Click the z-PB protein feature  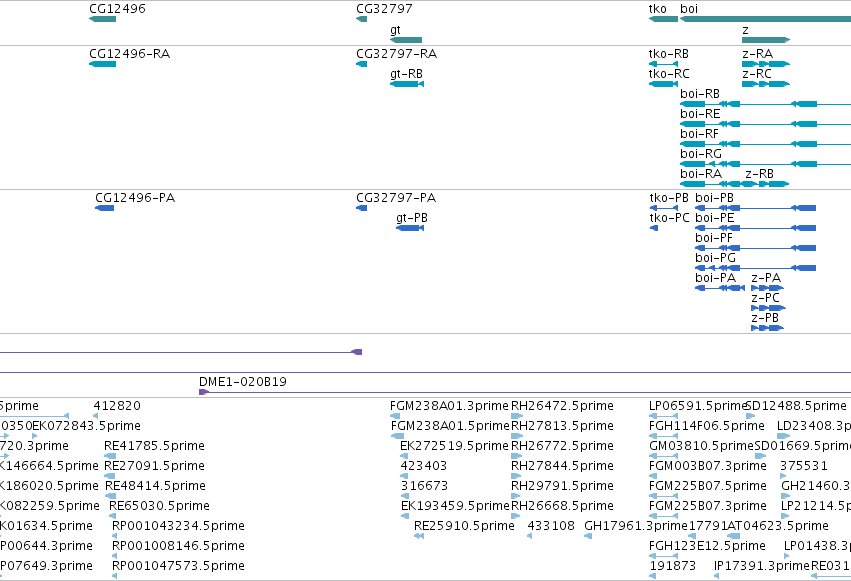click(x=767, y=328)
